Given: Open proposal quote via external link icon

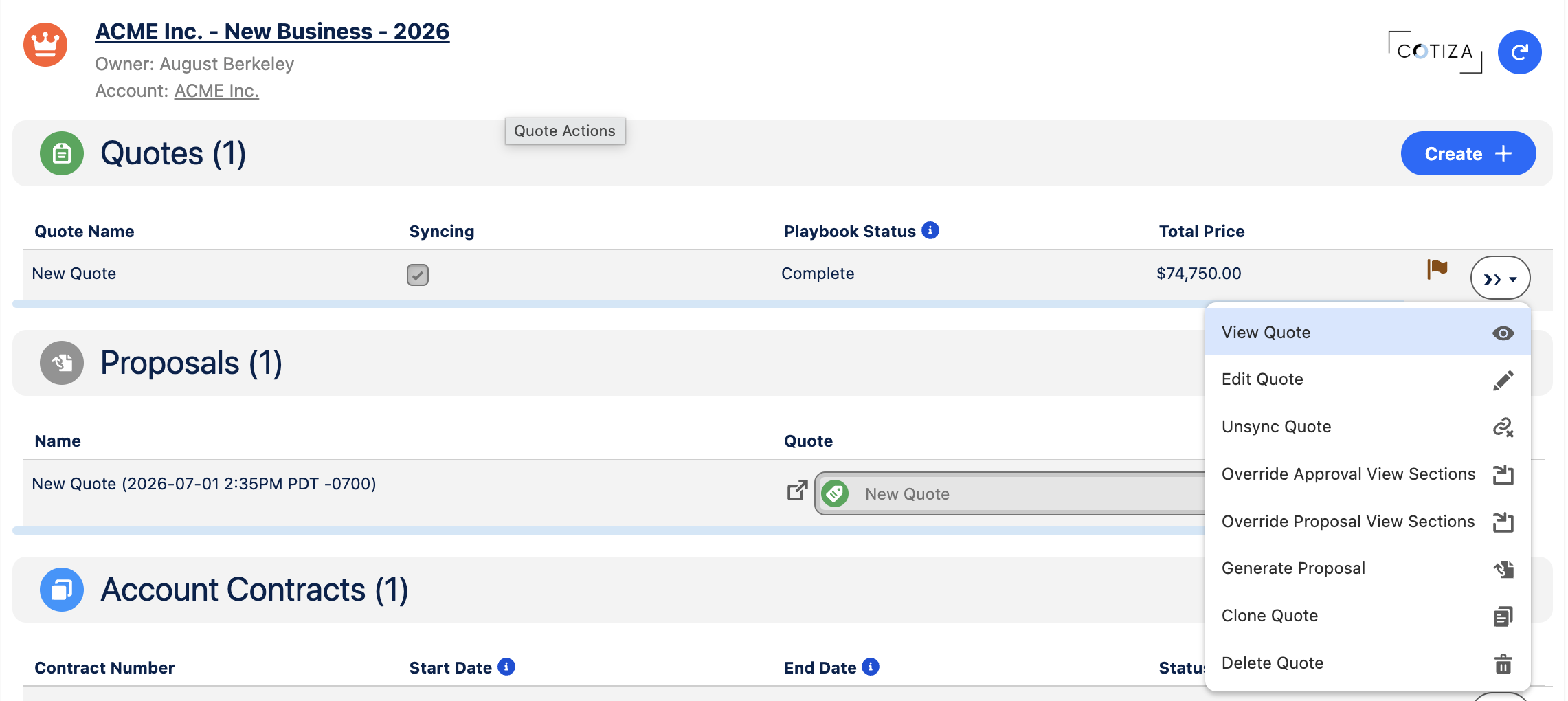Looking at the screenshot, I should tap(797, 490).
